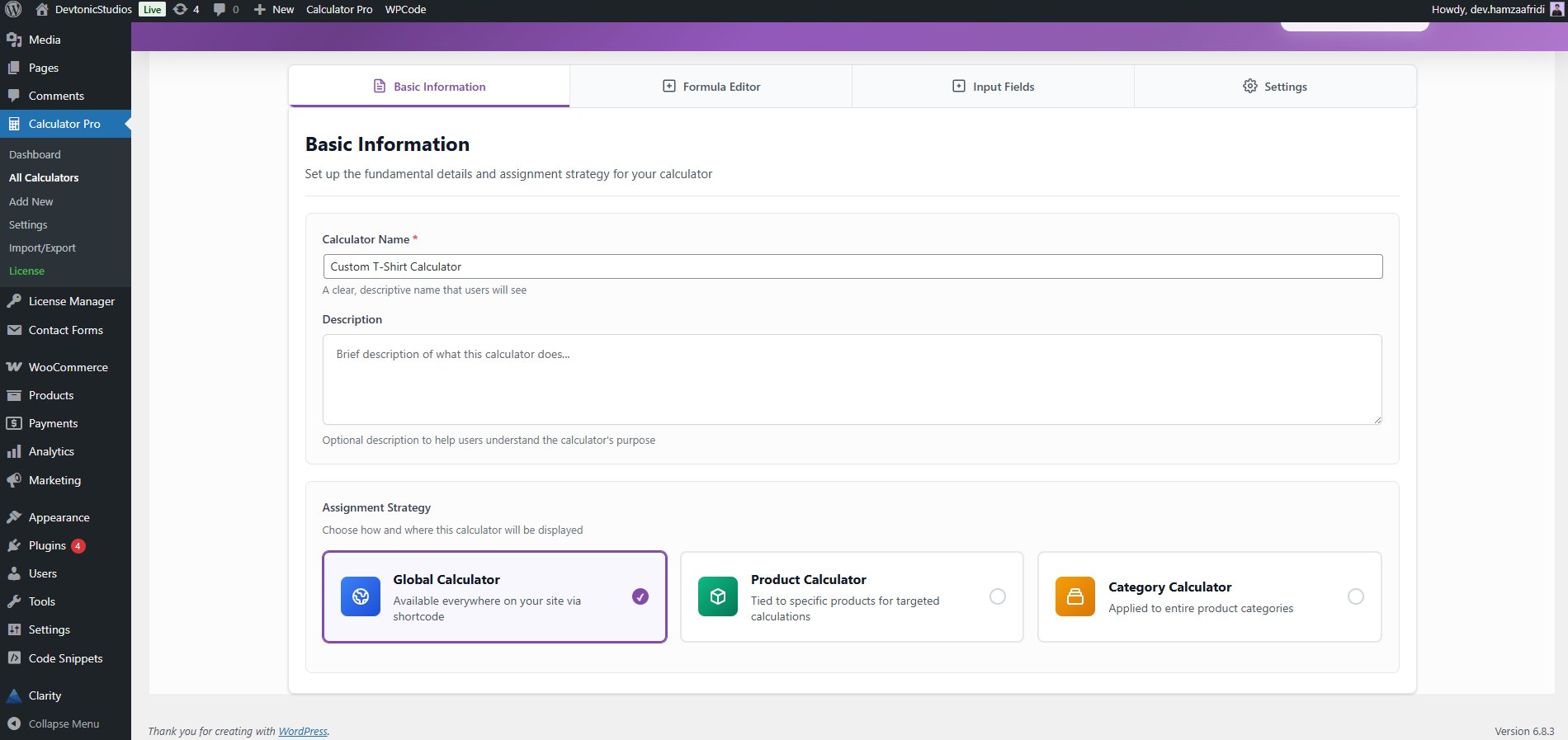Choose the Category Calculator radio button

1355,596
